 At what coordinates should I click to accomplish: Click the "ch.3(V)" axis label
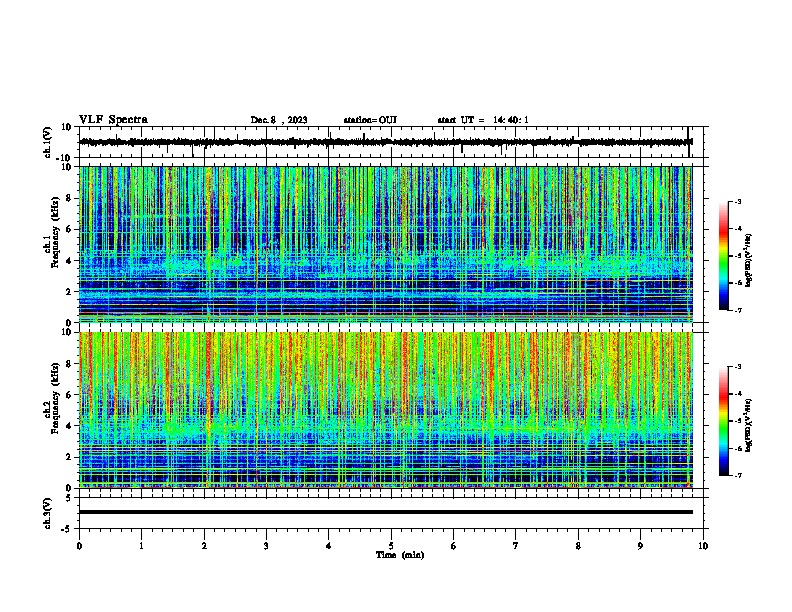pos(48,513)
